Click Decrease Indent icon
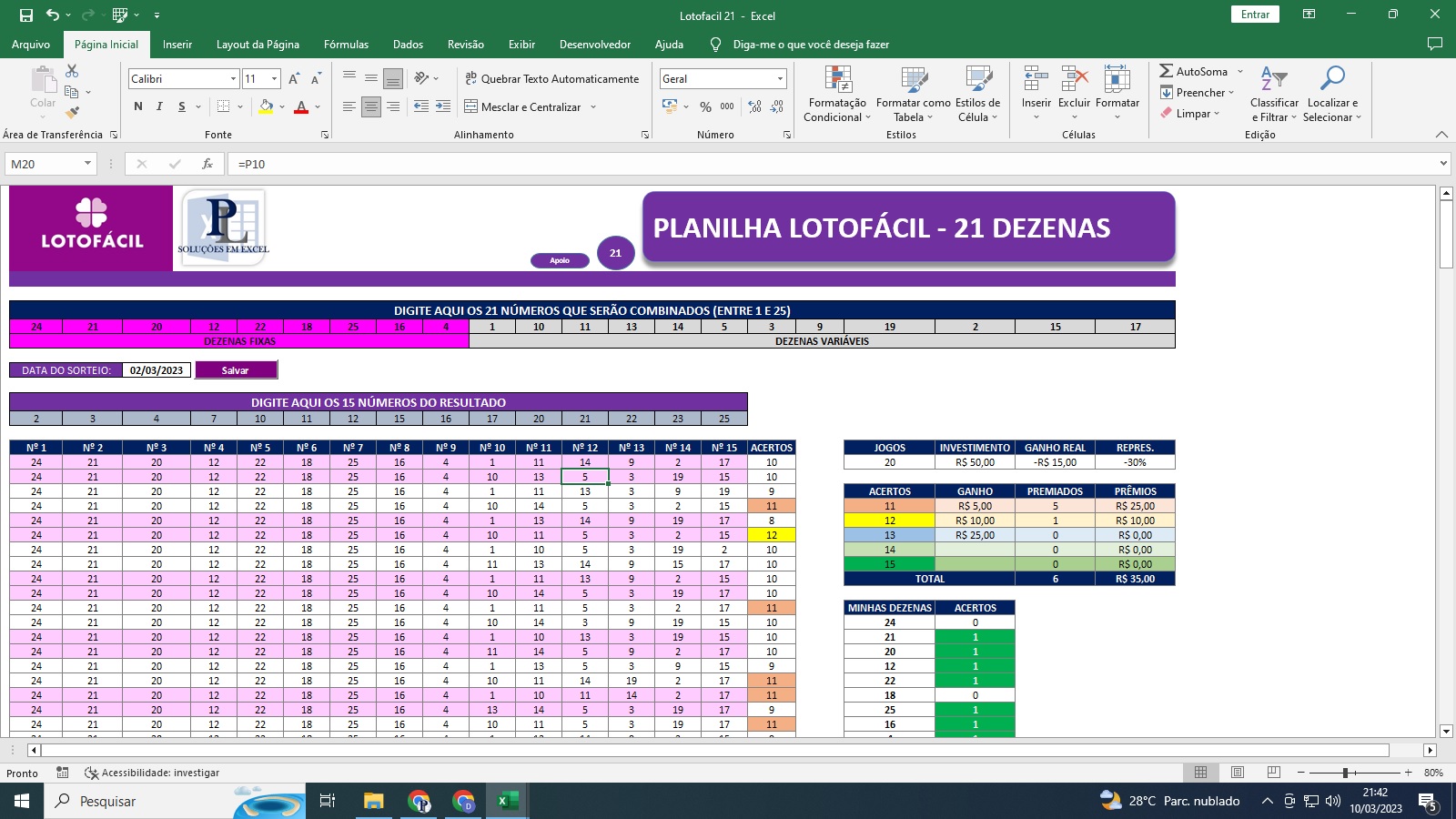Image resolution: width=1456 pixels, height=819 pixels. click(x=421, y=106)
